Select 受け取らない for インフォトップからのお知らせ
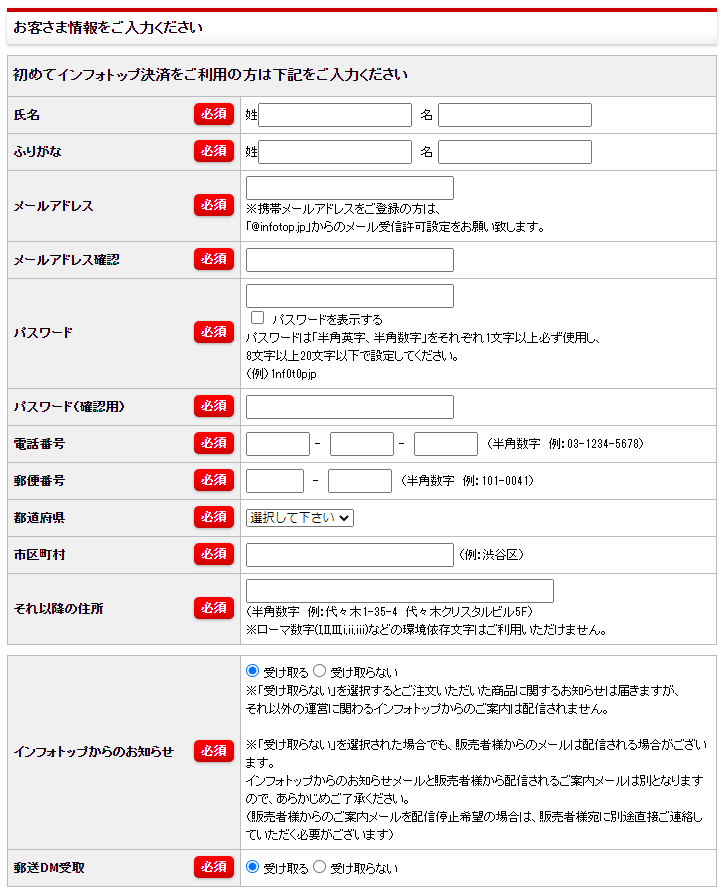This screenshot has width=723, height=894. tap(320, 671)
